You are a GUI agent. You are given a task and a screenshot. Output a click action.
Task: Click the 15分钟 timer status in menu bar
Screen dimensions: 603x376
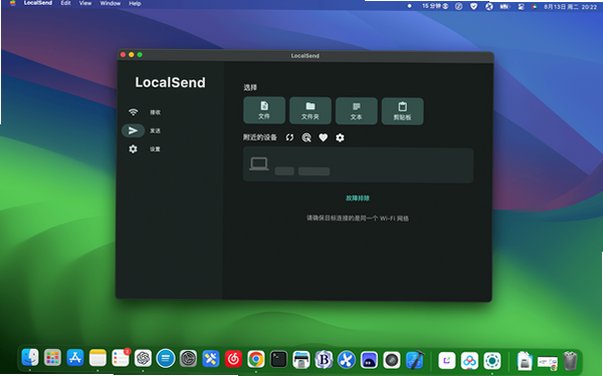435,6
